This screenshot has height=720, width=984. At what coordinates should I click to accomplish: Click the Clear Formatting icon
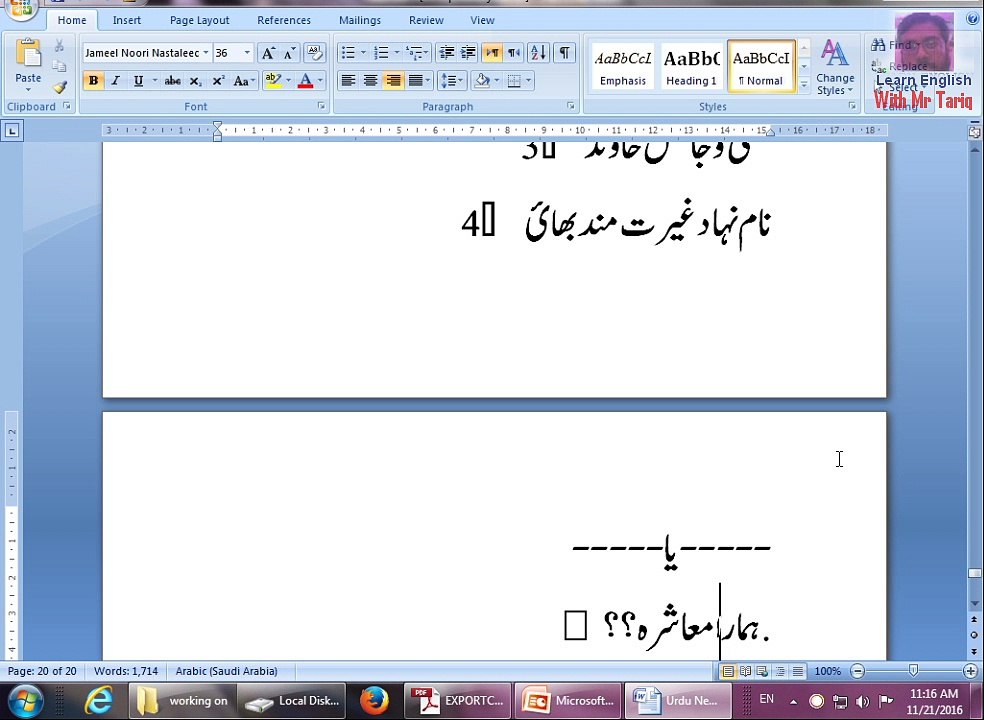(x=314, y=53)
